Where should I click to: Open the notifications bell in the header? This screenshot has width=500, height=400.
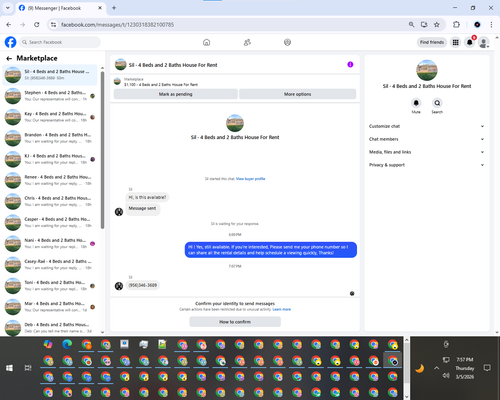coord(470,42)
